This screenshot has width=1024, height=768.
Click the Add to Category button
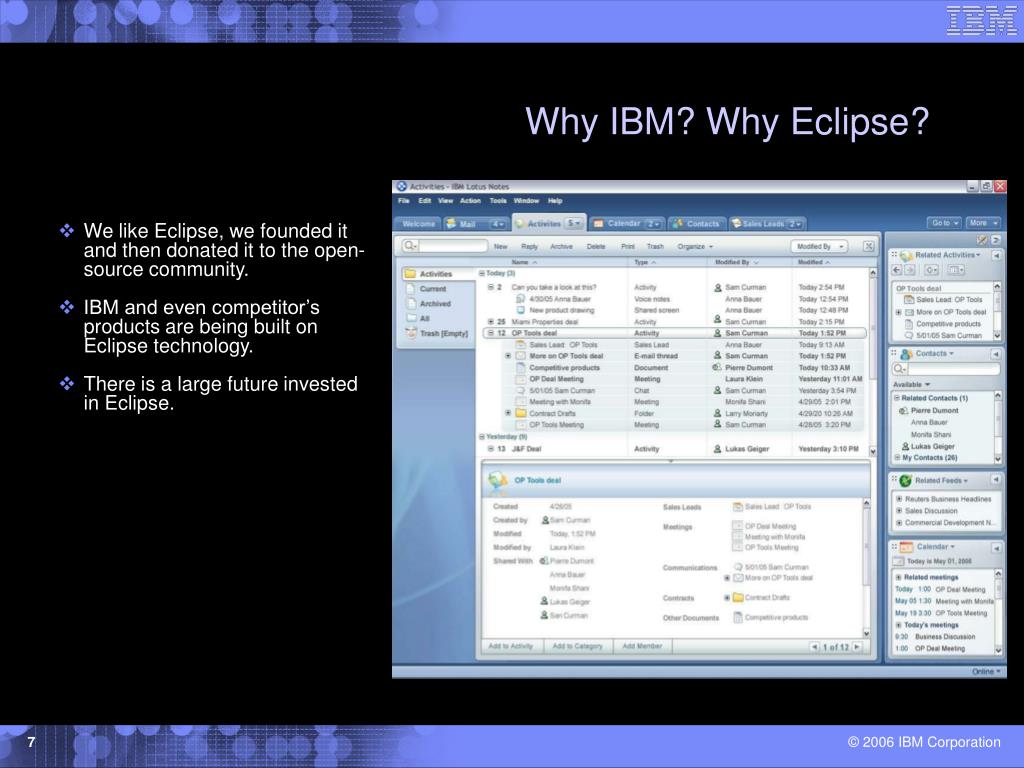coord(577,647)
